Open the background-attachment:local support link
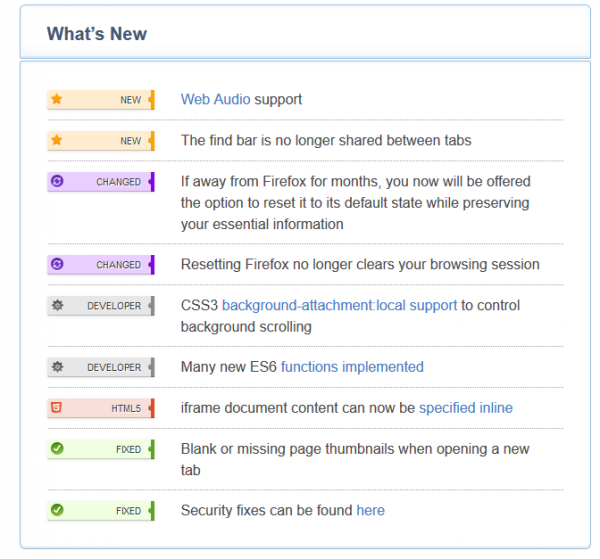 339,306
